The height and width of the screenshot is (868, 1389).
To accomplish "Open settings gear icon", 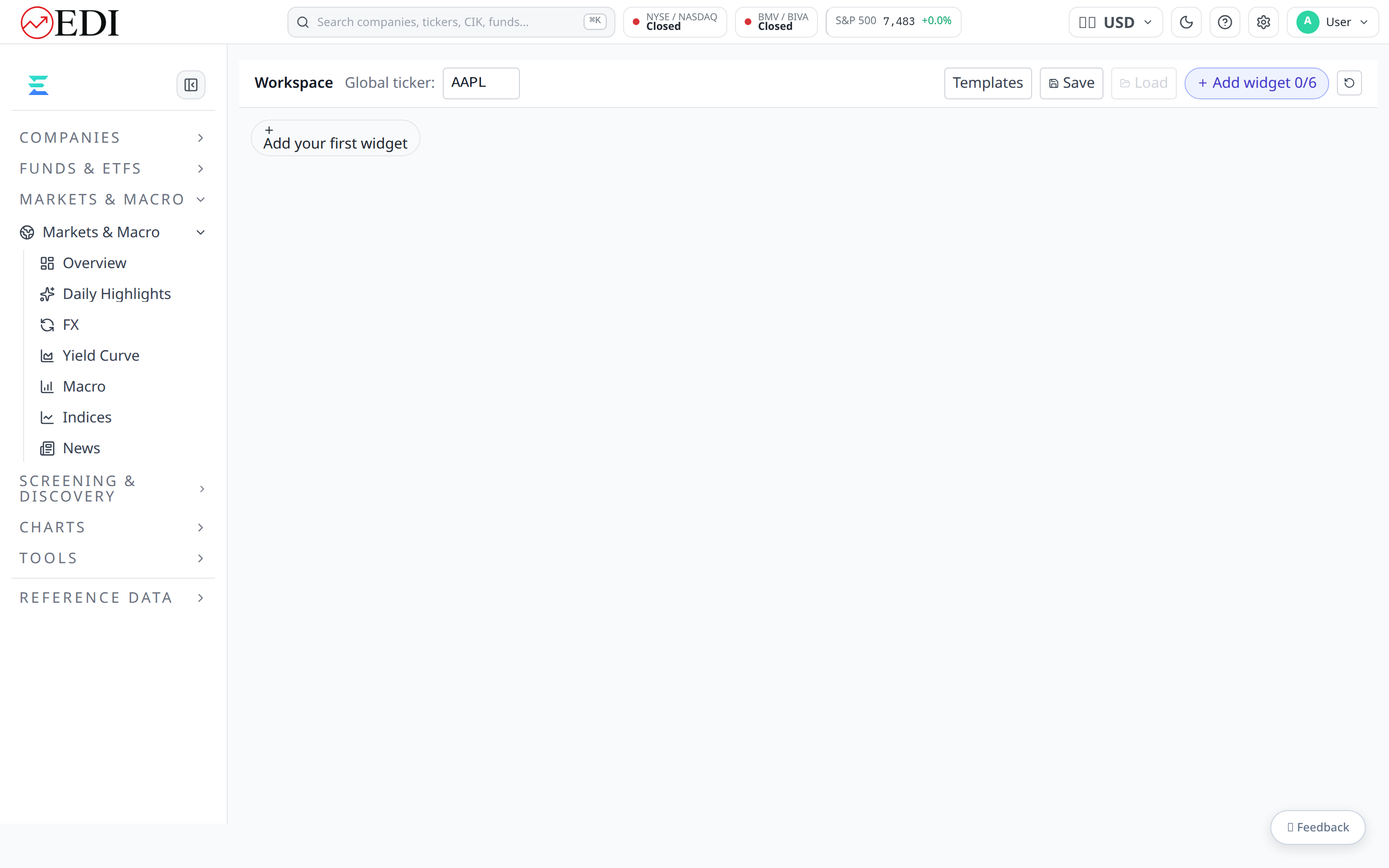I will pyautogui.click(x=1263, y=22).
